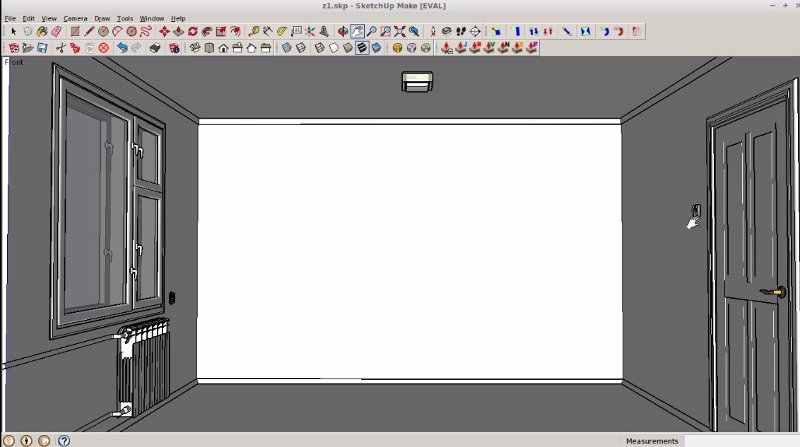Click the Joint Push Pull icon labeled F
The width and height of the screenshot is (800, 447).
532,48
